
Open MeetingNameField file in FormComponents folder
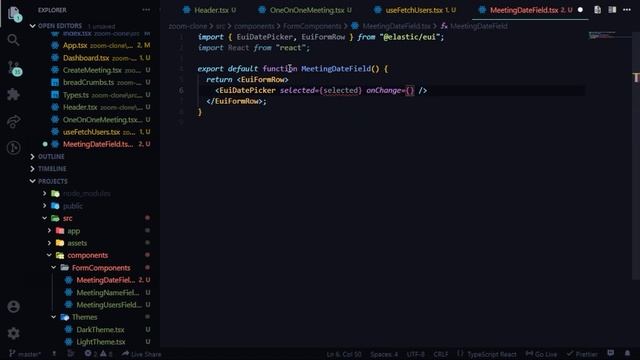108,292
